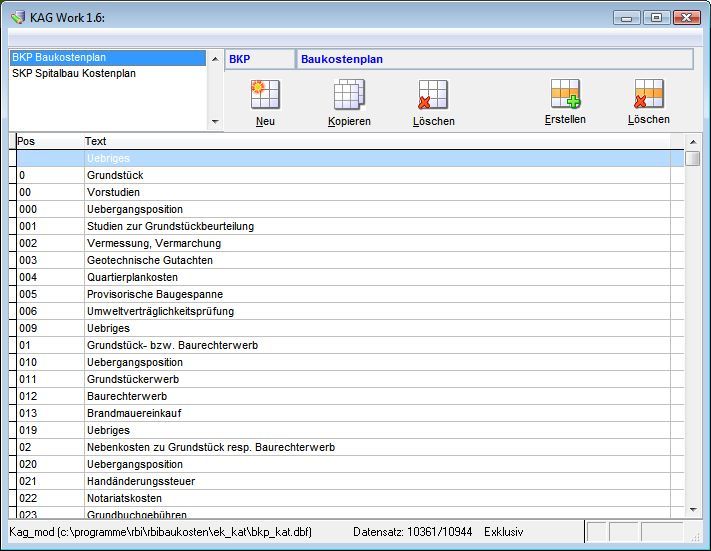The image size is (711, 551).
Task: Select SKP Spitalbau Kostenplan in the list
Action: click(x=107, y=73)
